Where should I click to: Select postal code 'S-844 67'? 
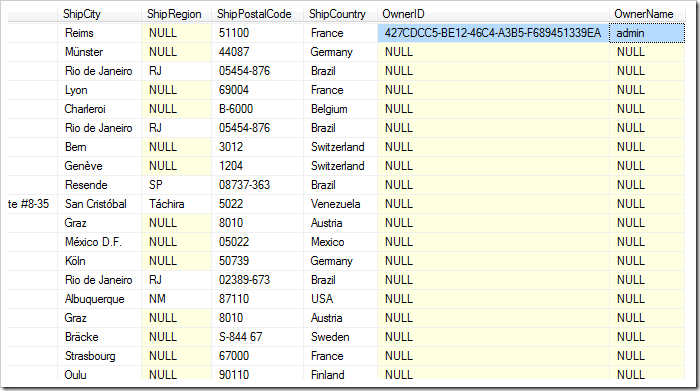[x=258, y=337]
